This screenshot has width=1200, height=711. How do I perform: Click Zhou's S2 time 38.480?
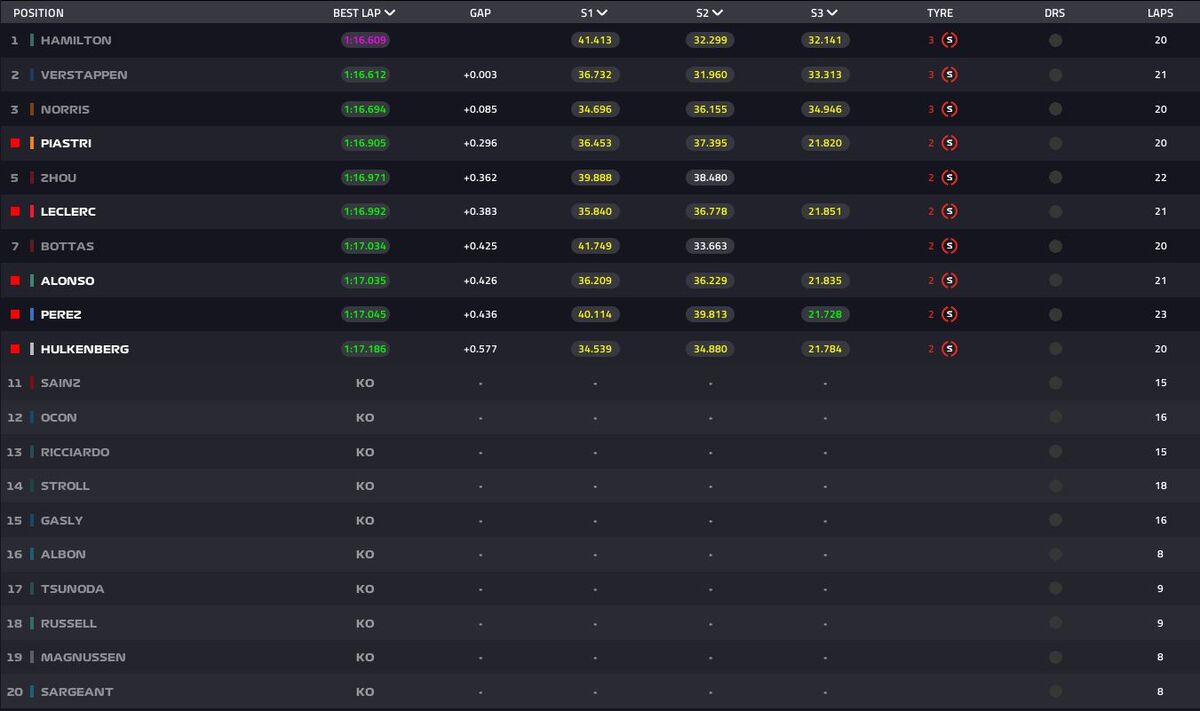[710, 177]
